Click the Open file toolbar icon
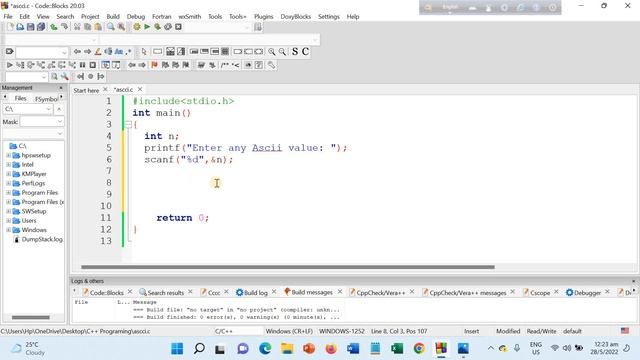 (20, 27)
